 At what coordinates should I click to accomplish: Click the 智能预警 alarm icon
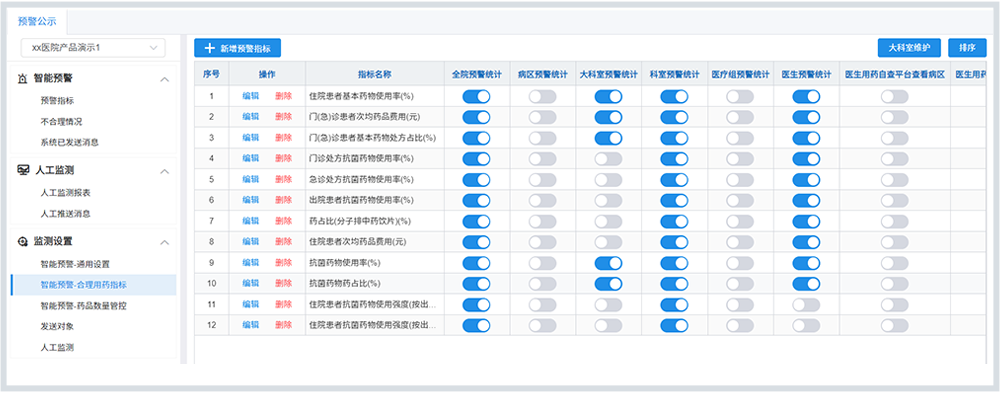23,79
